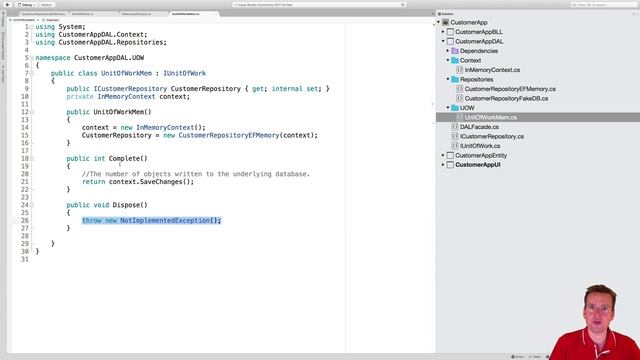Expand the Dependencies folder
This screenshot has width=640, height=360.
[448, 51]
